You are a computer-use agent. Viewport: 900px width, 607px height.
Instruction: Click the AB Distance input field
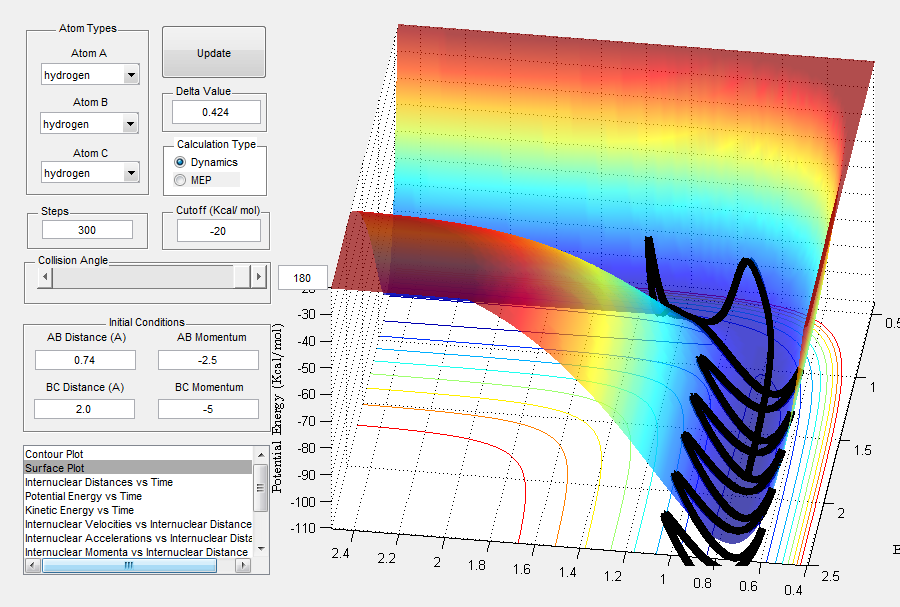[x=85, y=360]
